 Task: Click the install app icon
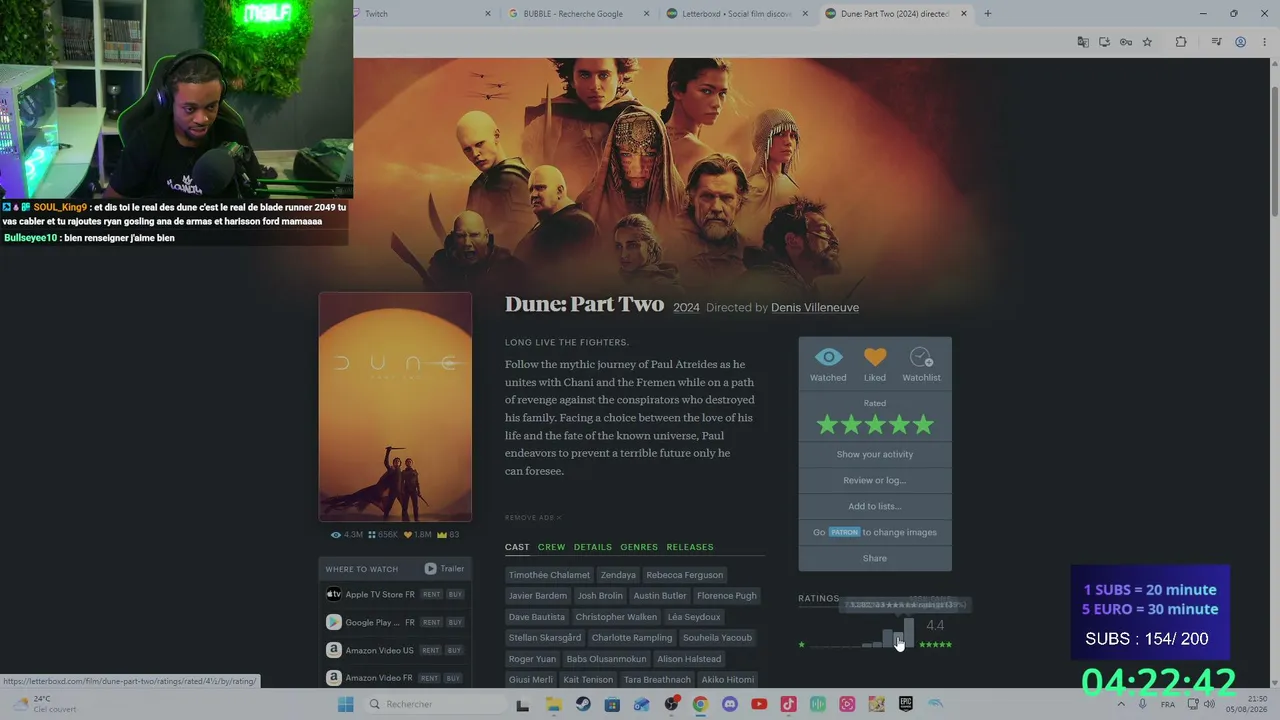[1105, 42]
